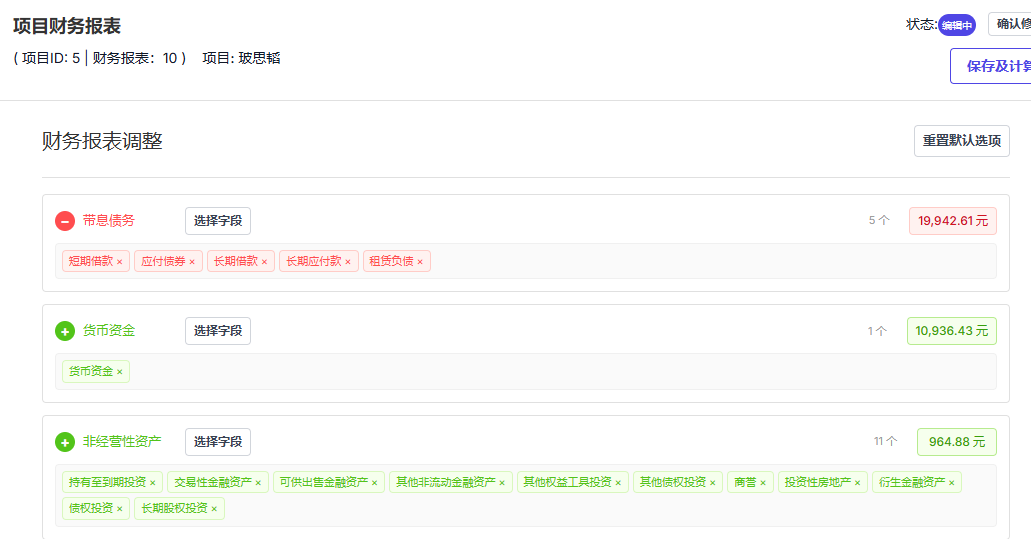The height and width of the screenshot is (539, 1031).
Task: Click the green plus icon beside 非经营性资产
Action: point(64,442)
